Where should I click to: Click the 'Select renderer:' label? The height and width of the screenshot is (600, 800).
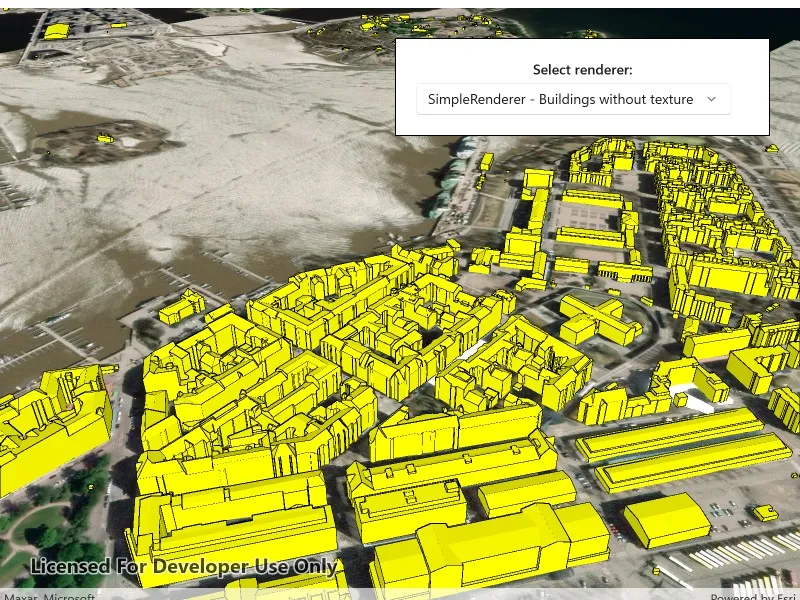point(582,70)
